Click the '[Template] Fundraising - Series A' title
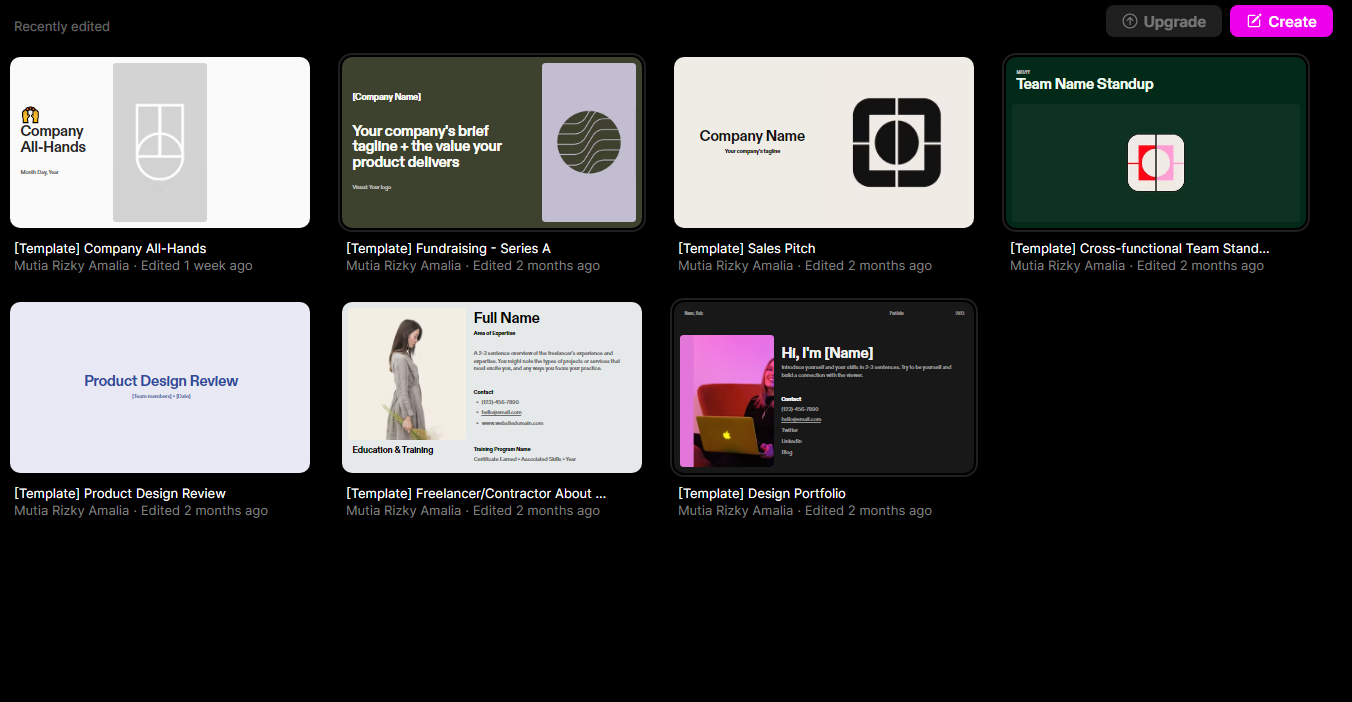This screenshot has height=702, width=1352. (x=448, y=248)
